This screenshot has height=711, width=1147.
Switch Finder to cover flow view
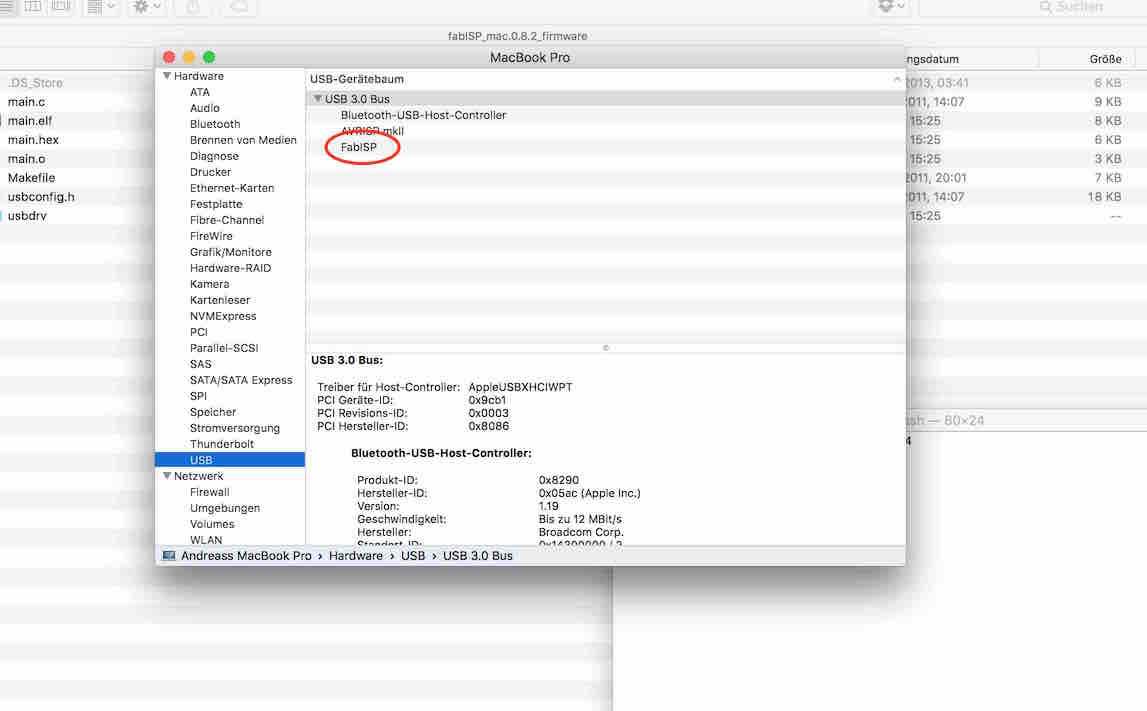click(61, 7)
